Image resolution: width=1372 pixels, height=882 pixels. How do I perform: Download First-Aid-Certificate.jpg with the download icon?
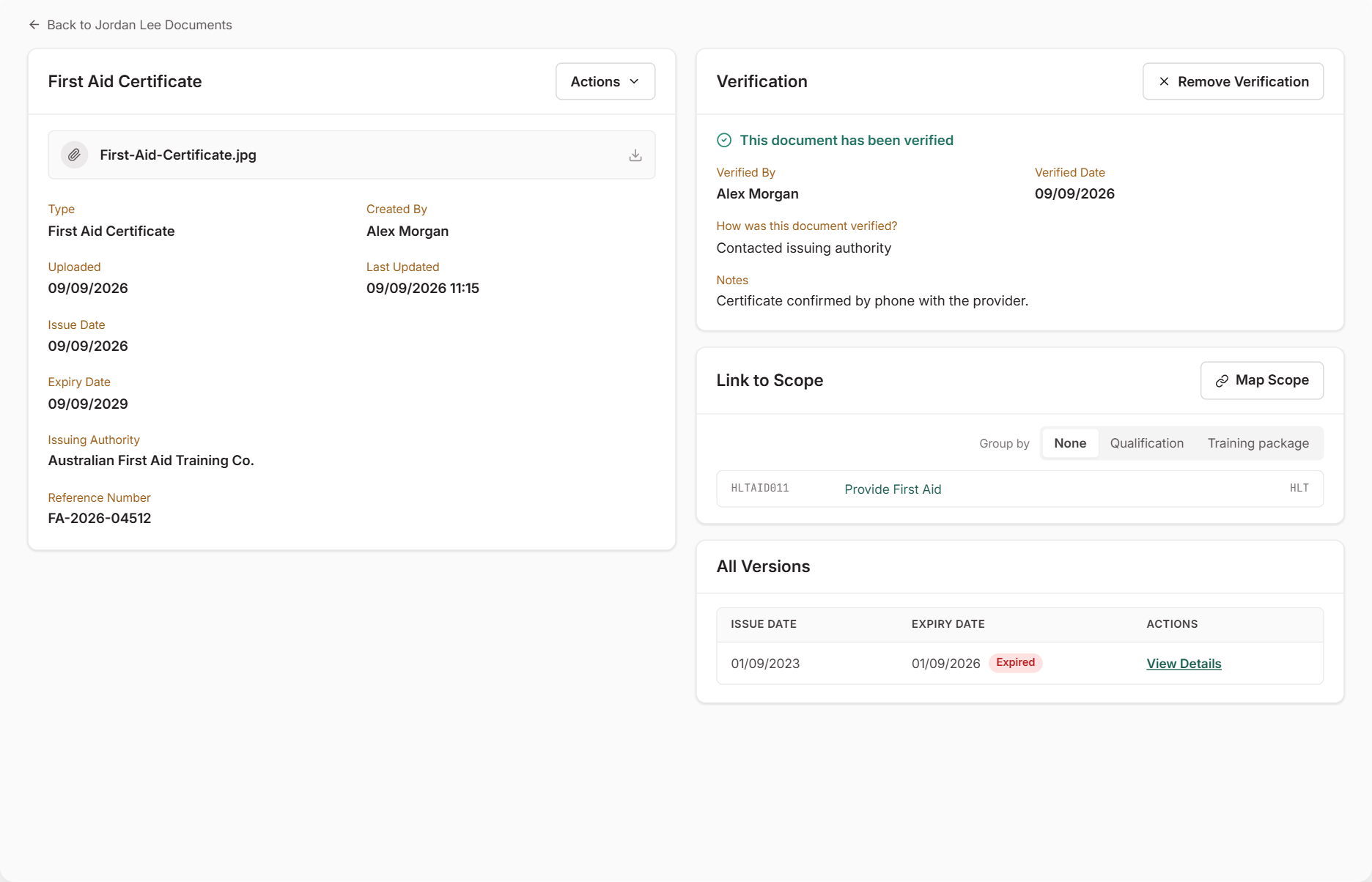(635, 155)
